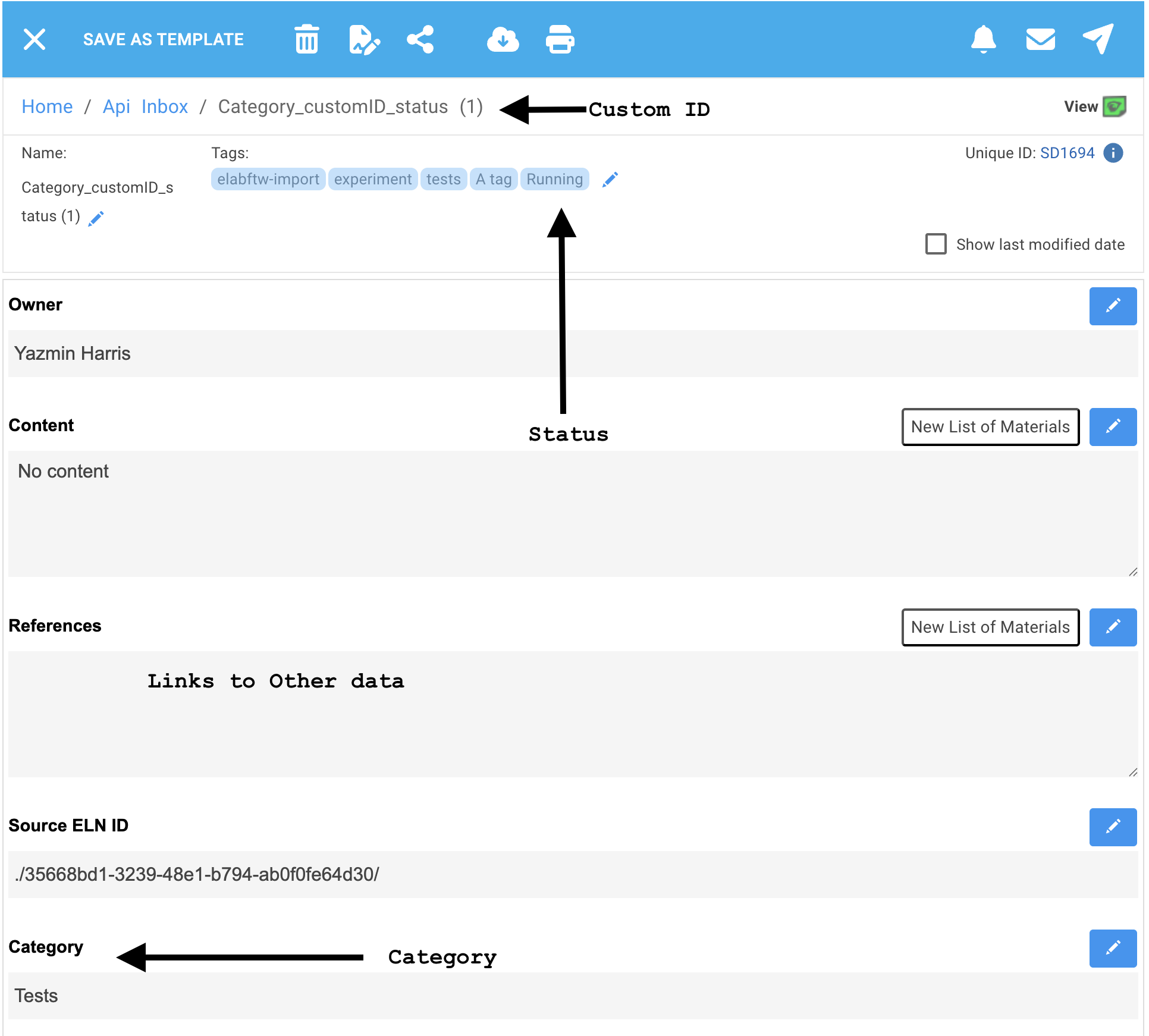The image size is (1149, 1036).
Task: Edit the Owner field with pencil button
Action: pyautogui.click(x=1112, y=306)
